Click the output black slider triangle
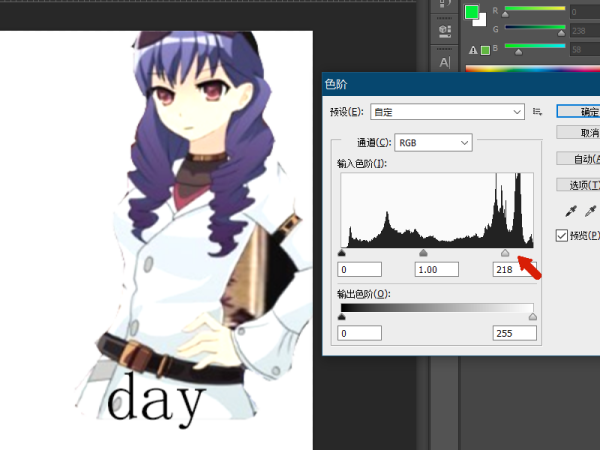The image size is (600, 450). 342,316
